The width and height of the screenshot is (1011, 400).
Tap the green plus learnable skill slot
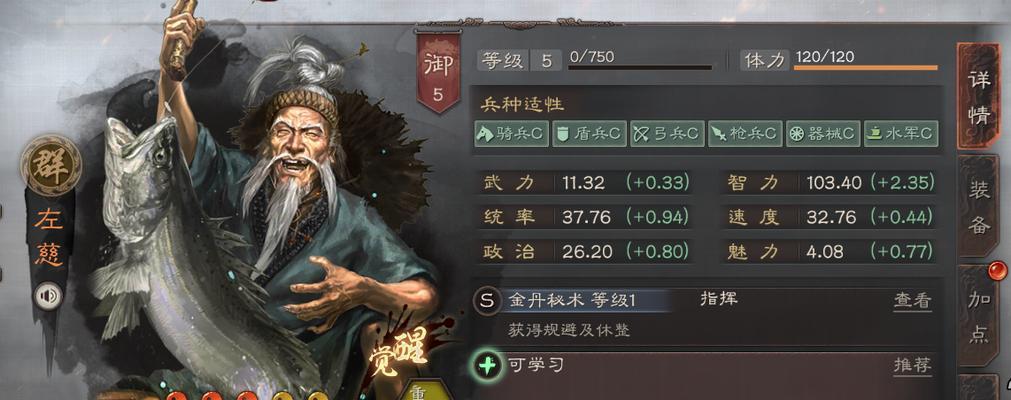point(487,366)
